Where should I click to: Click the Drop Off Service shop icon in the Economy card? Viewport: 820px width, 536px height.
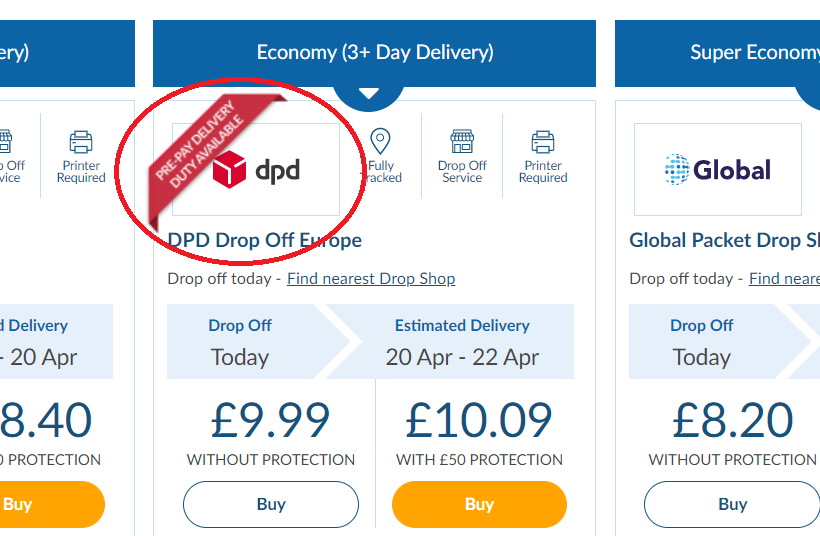(462, 141)
